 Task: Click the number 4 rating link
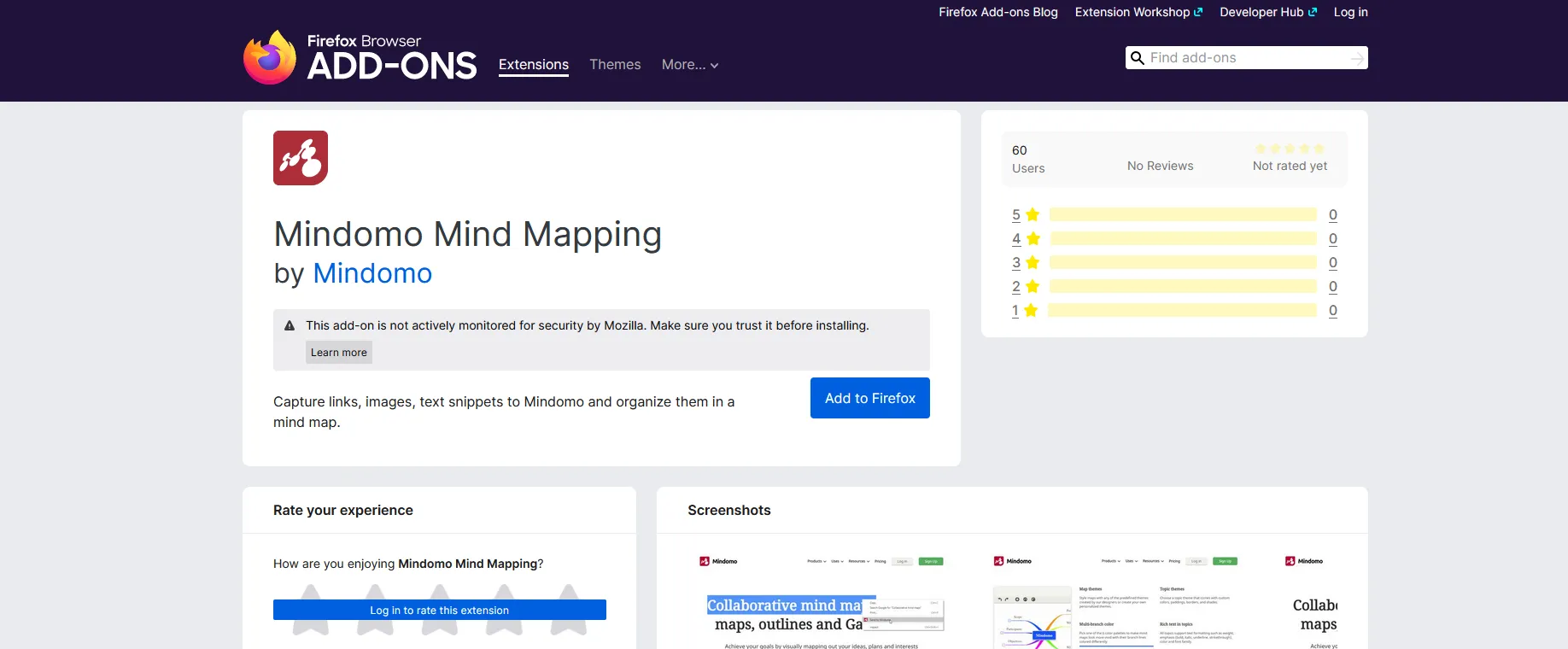pyautogui.click(x=1016, y=238)
